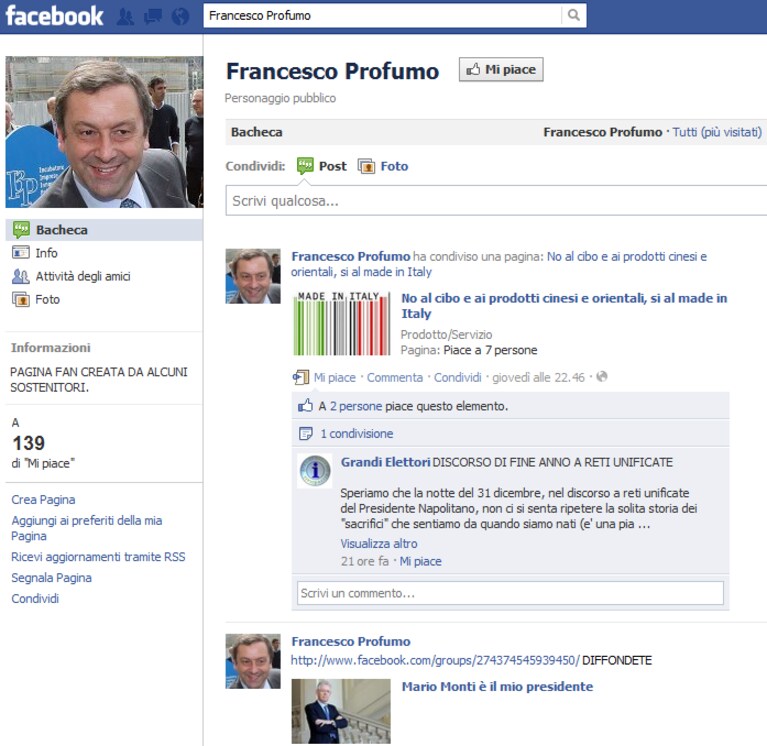Click the search field containing Francesco Profumo
The height and width of the screenshot is (746, 767).
(382, 16)
